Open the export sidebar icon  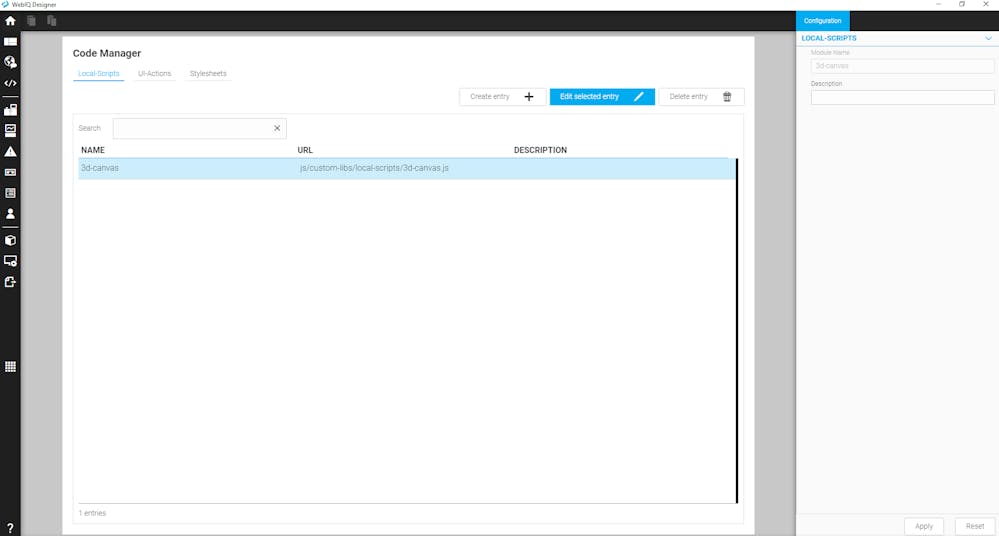[x=10, y=282]
